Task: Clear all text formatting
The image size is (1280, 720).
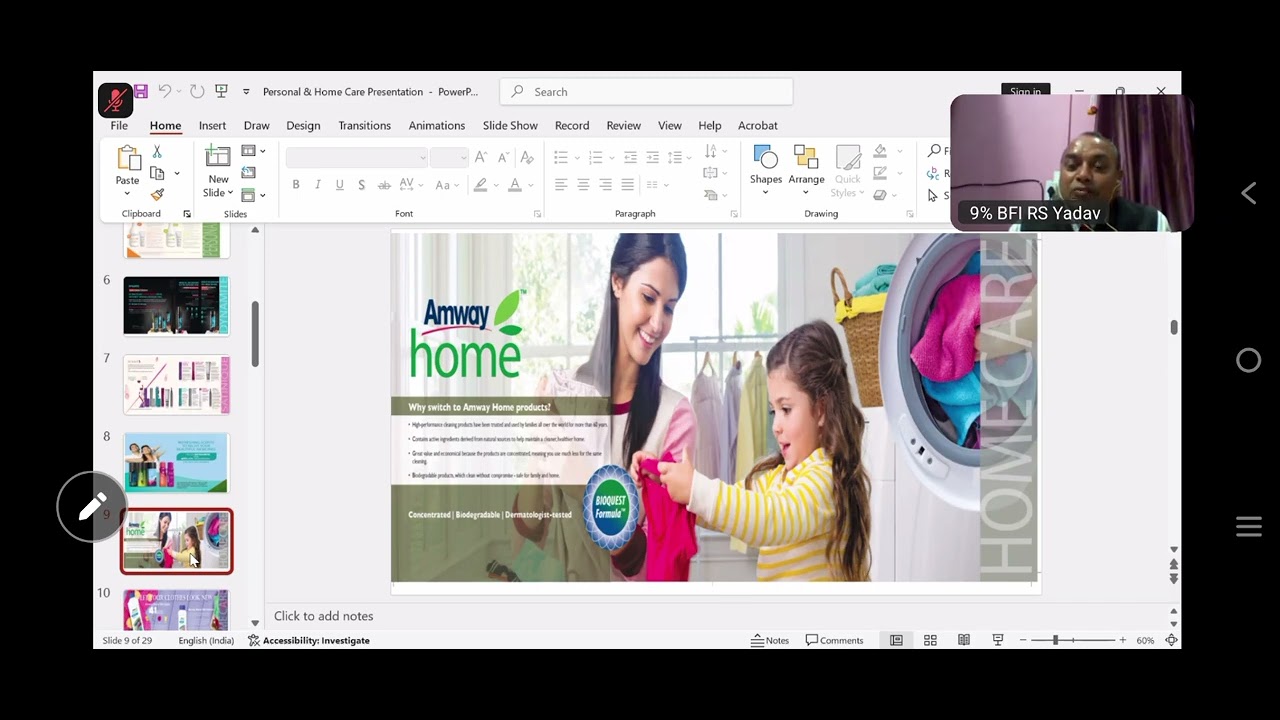Action: (527, 157)
